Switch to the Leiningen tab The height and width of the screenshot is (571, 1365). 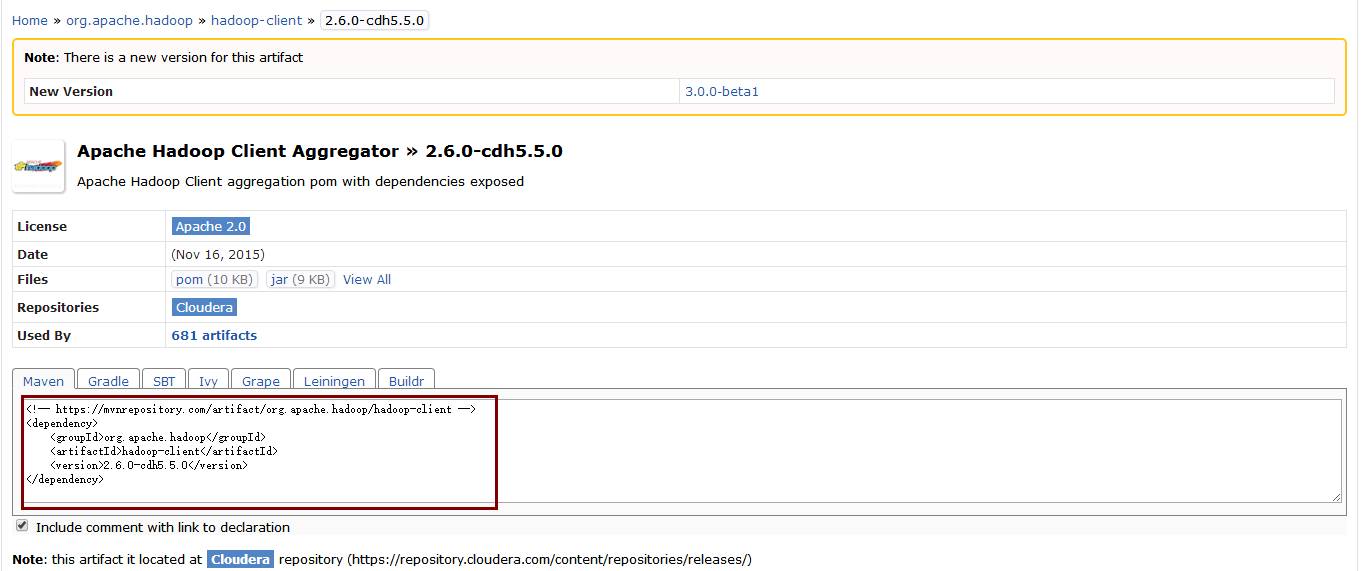pos(335,381)
